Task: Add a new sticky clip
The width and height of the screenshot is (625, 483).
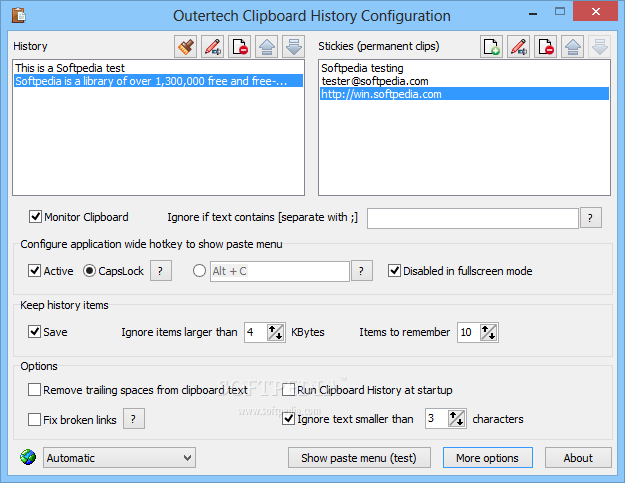Action: click(491, 47)
